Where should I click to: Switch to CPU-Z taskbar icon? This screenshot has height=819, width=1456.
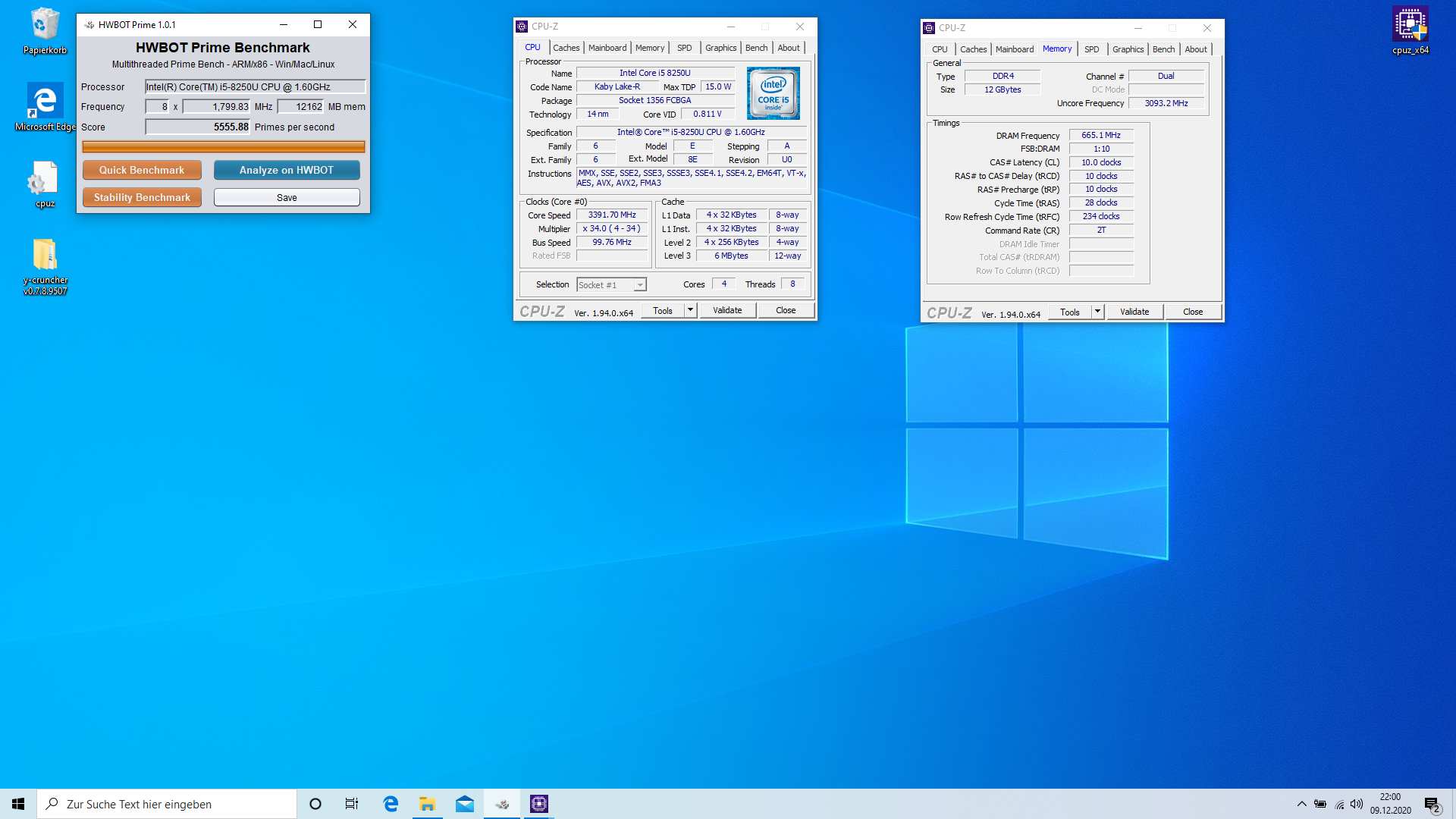538,804
